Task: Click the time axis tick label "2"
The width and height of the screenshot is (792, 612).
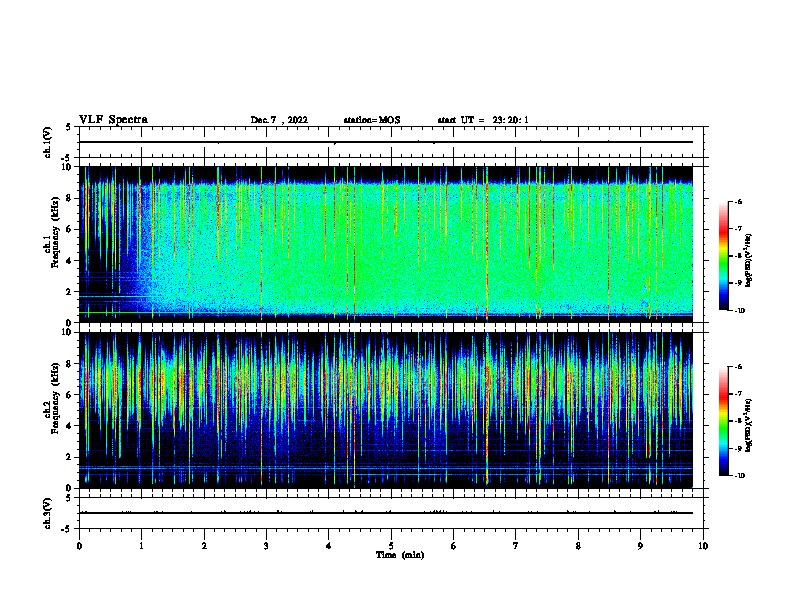Action: coord(204,546)
